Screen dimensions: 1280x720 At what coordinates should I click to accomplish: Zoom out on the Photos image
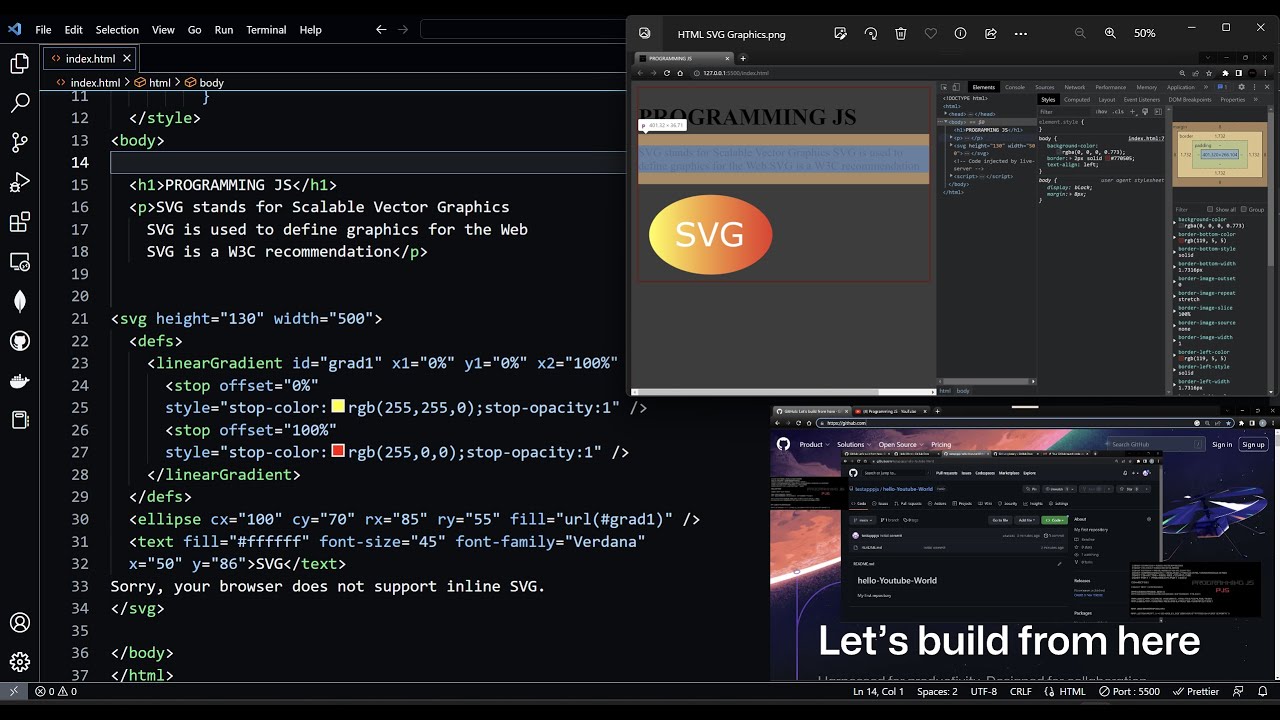(x=1079, y=34)
